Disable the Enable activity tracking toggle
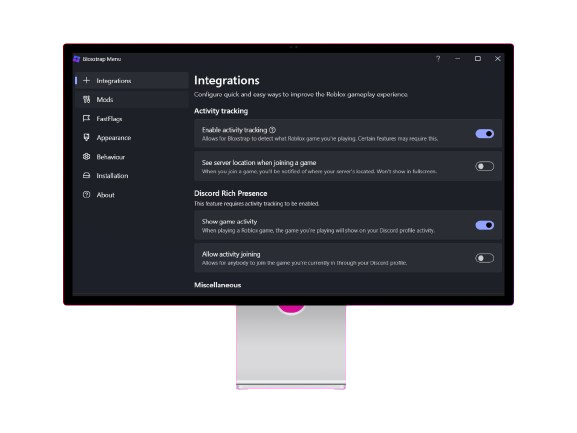 (485, 134)
